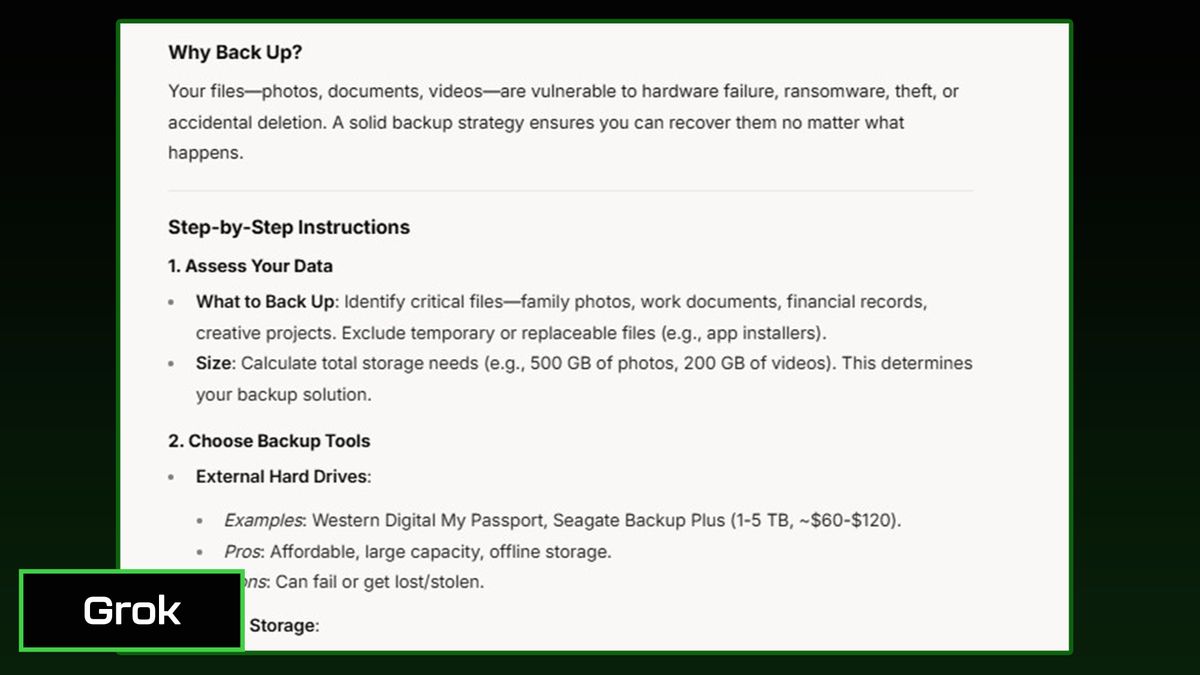Click the bold "What to Back Up" label
Screen dimensions: 1200x675
tap(265, 301)
